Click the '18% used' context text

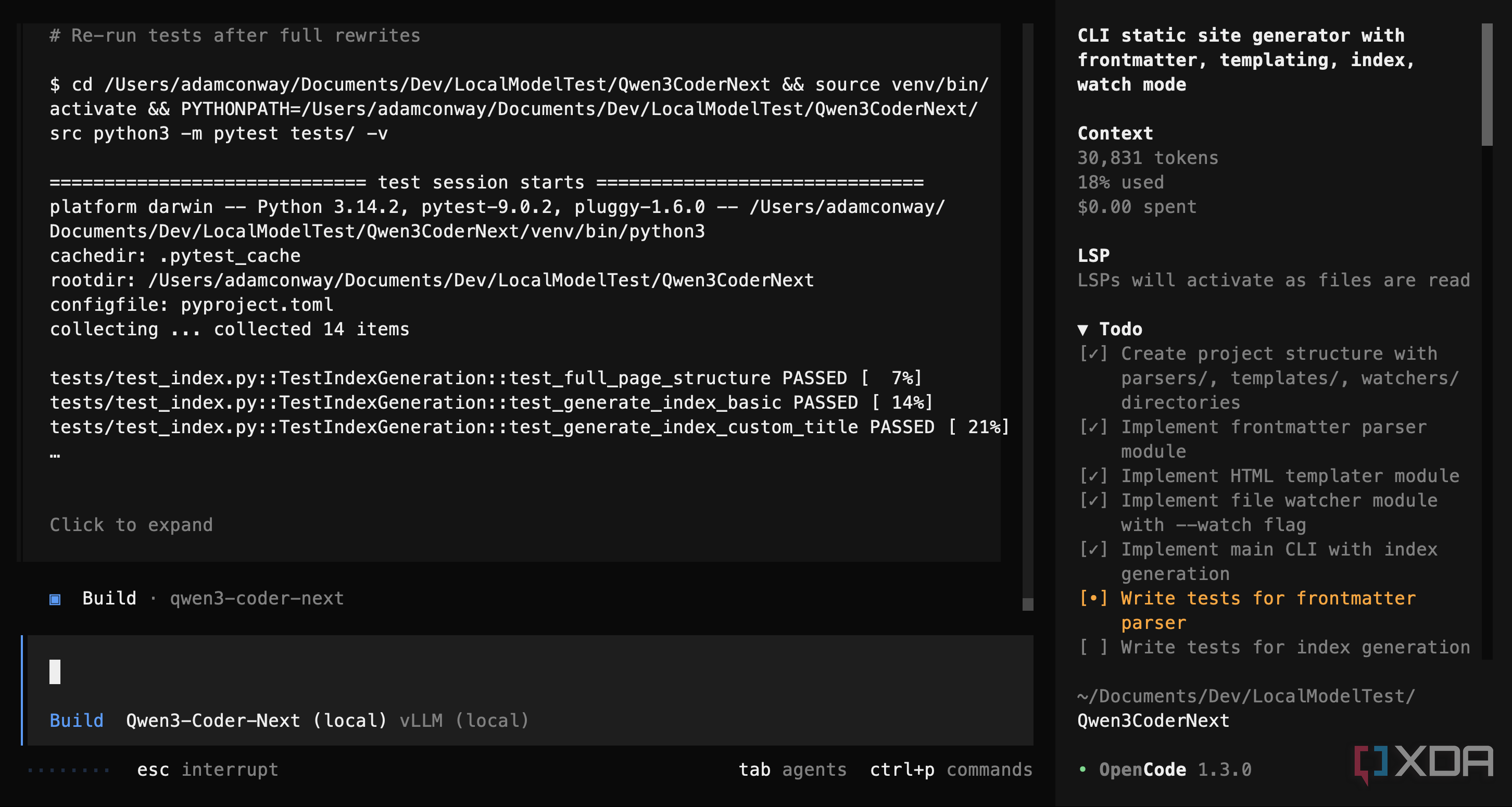click(x=1120, y=183)
